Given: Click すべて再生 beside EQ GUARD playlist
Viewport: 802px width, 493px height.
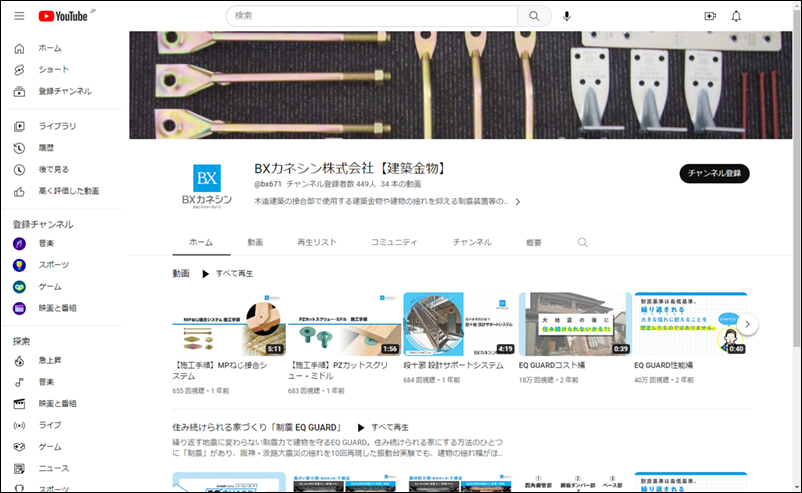Looking at the screenshot, I should [383, 428].
